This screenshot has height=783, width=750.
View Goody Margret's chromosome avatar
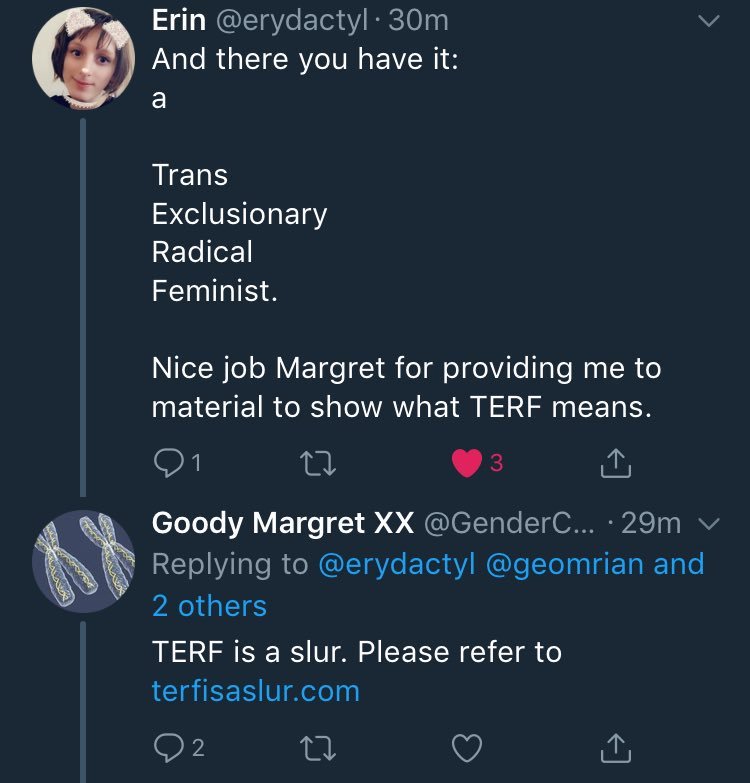point(82,560)
